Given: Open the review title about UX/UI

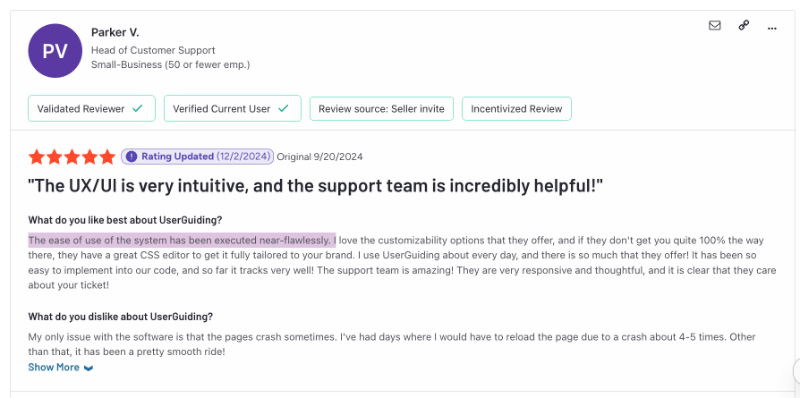Looking at the screenshot, I should (x=315, y=186).
